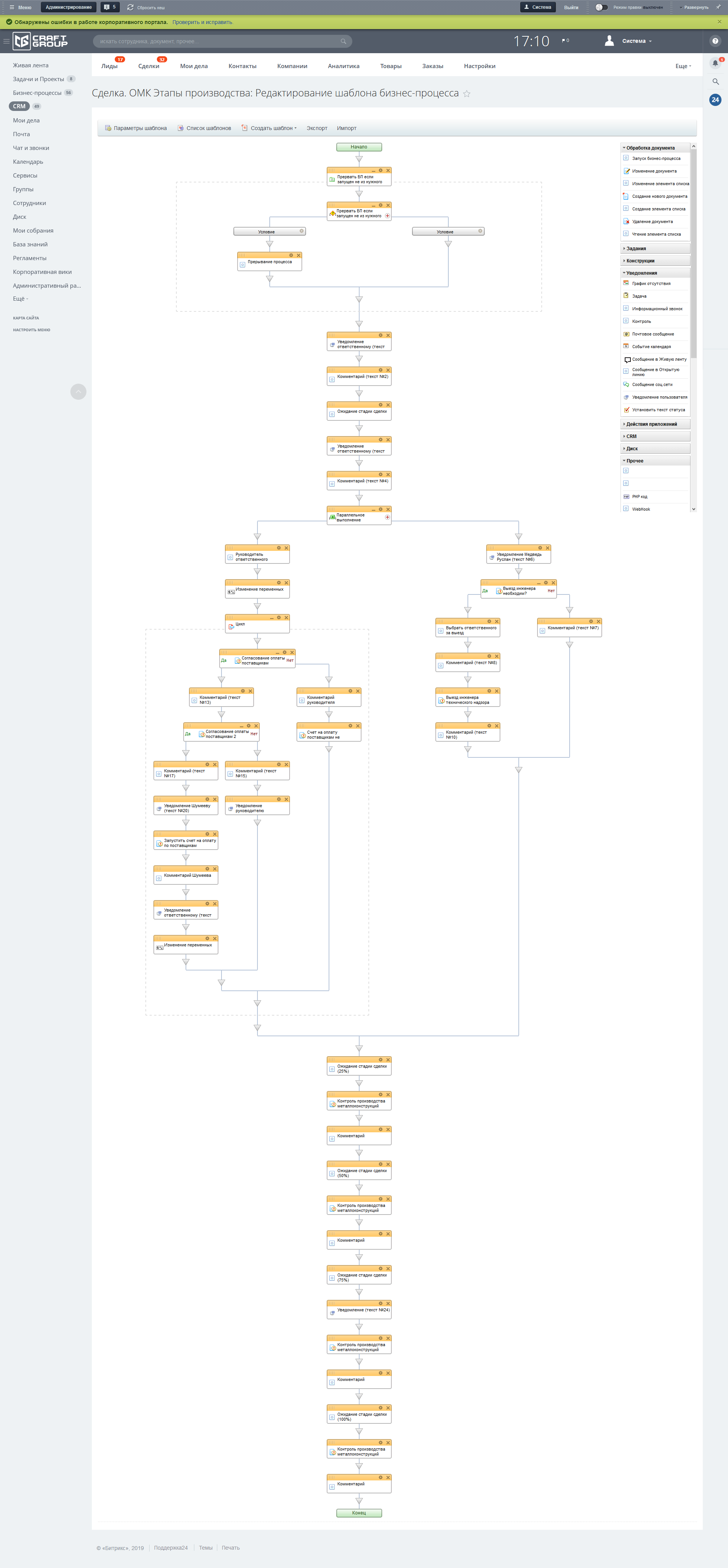Click the employee and document search field
The image size is (728, 1568).
(219, 41)
